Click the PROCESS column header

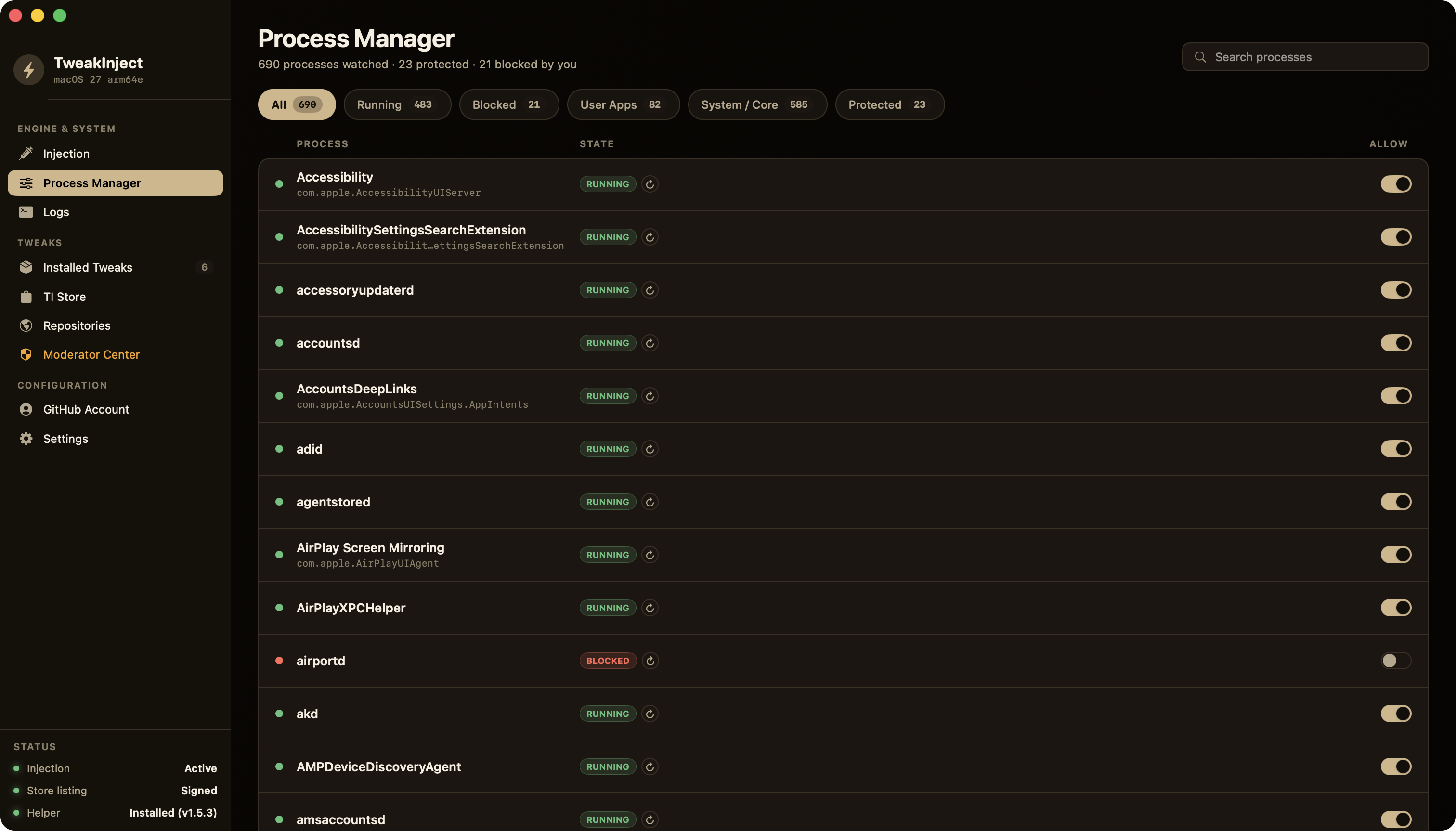(x=323, y=144)
